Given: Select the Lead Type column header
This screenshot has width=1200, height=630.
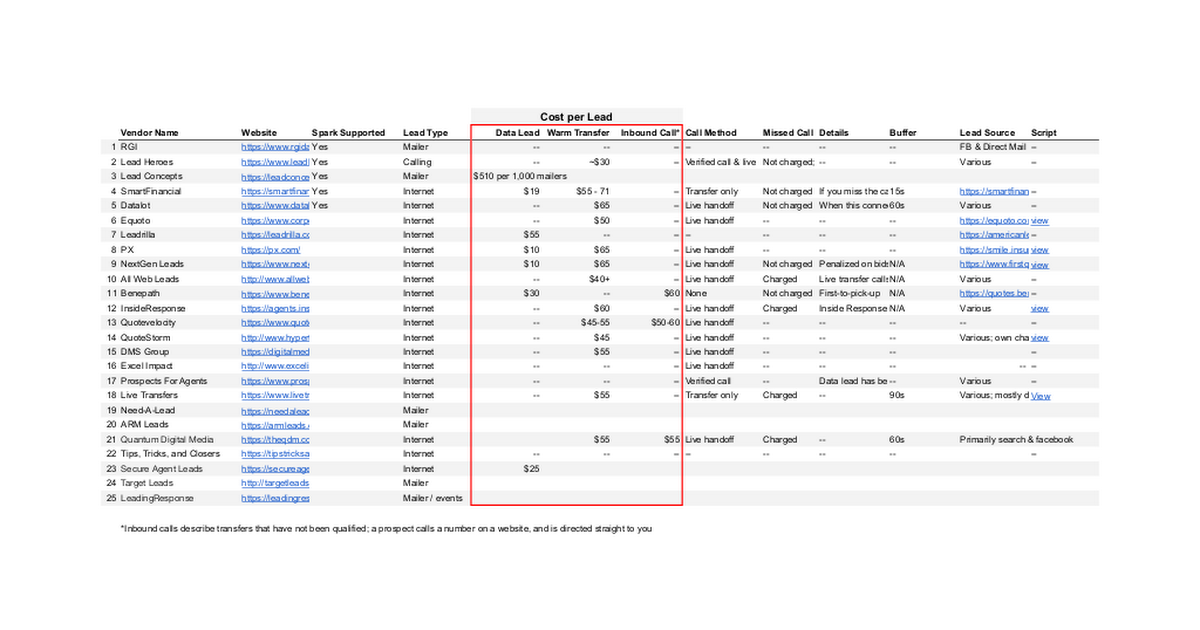Looking at the screenshot, I should coord(426,133).
